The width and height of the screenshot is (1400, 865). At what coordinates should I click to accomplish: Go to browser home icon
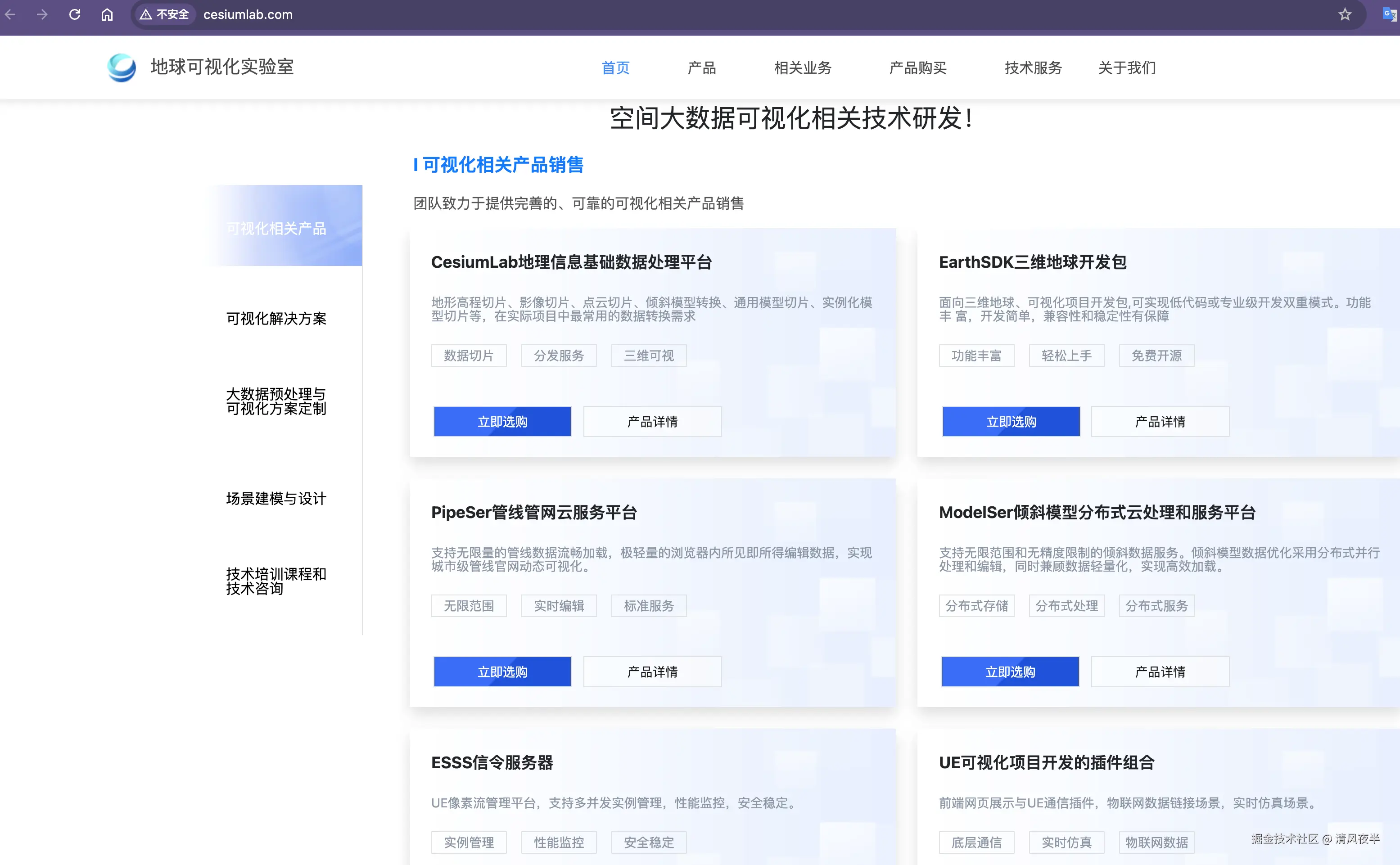click(x=107, y=14)
